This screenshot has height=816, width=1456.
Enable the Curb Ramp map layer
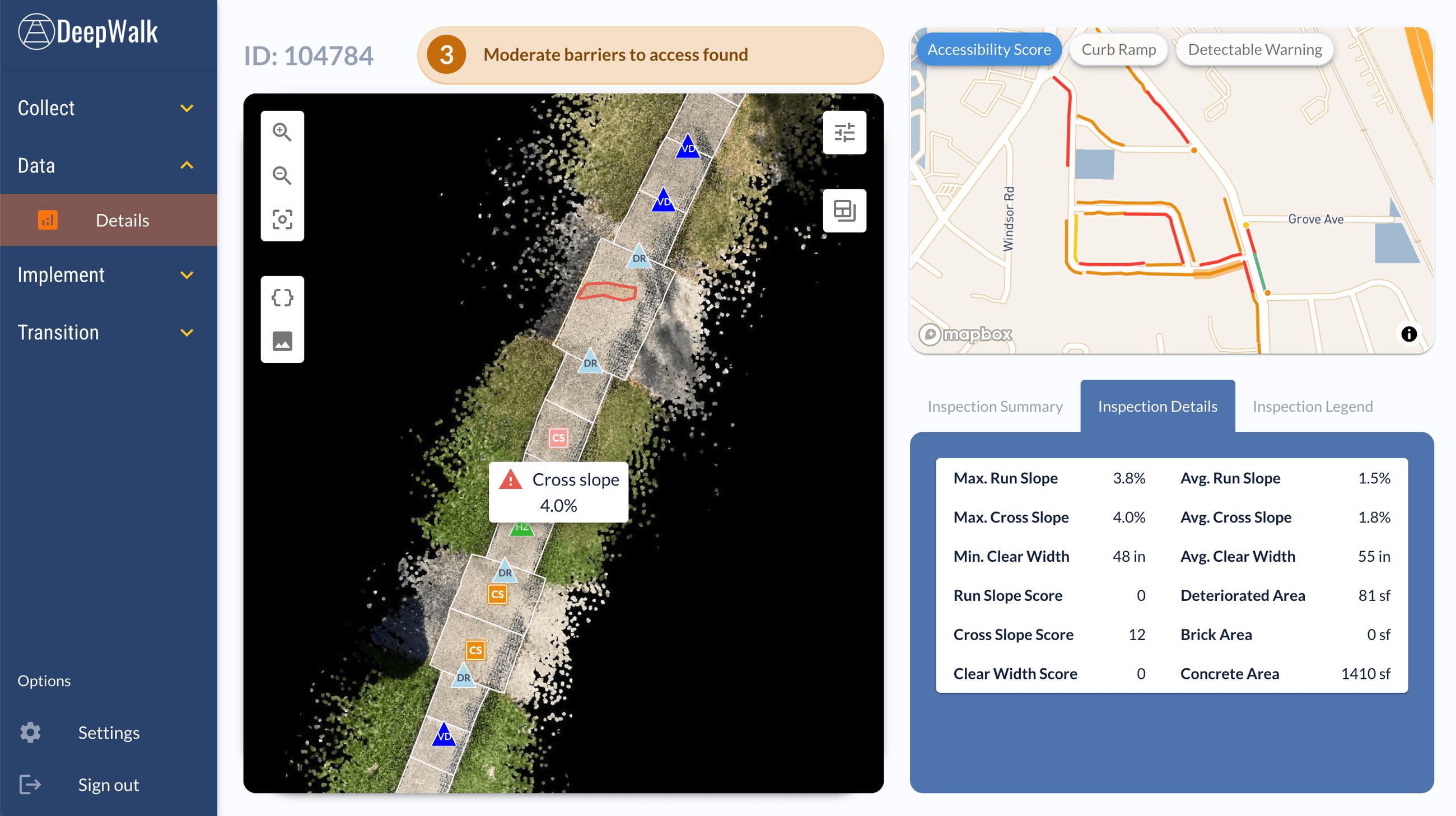[1118, 49]
